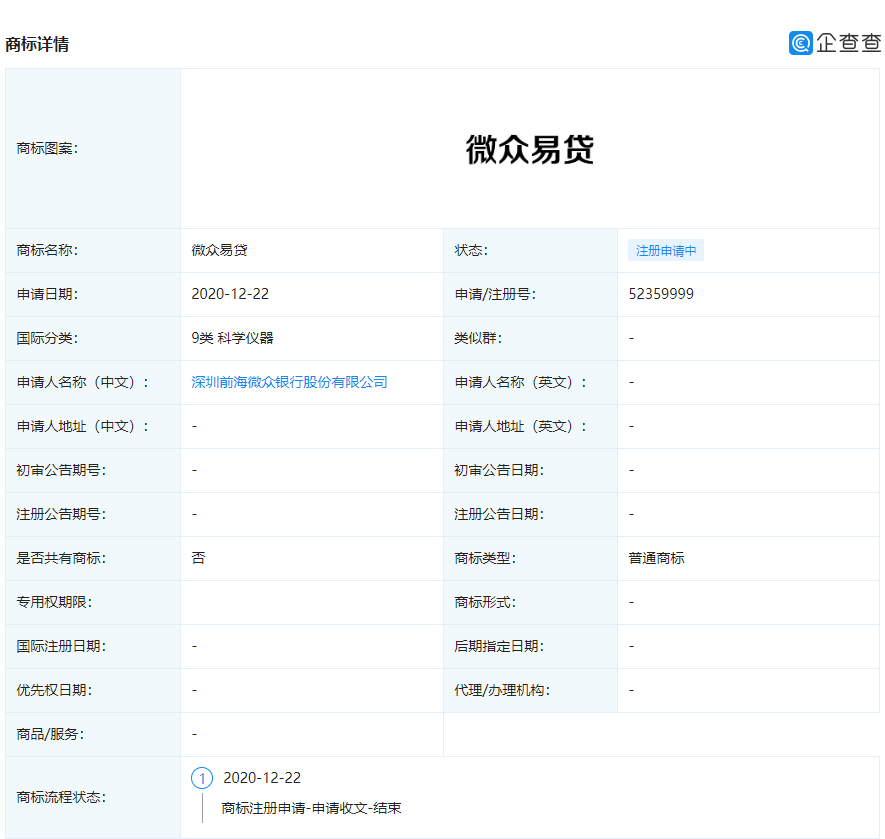The width and height of the screenshot is (885, 839).
Task: Click the 申请/注册号 label
Action: [x=495, y=294]
